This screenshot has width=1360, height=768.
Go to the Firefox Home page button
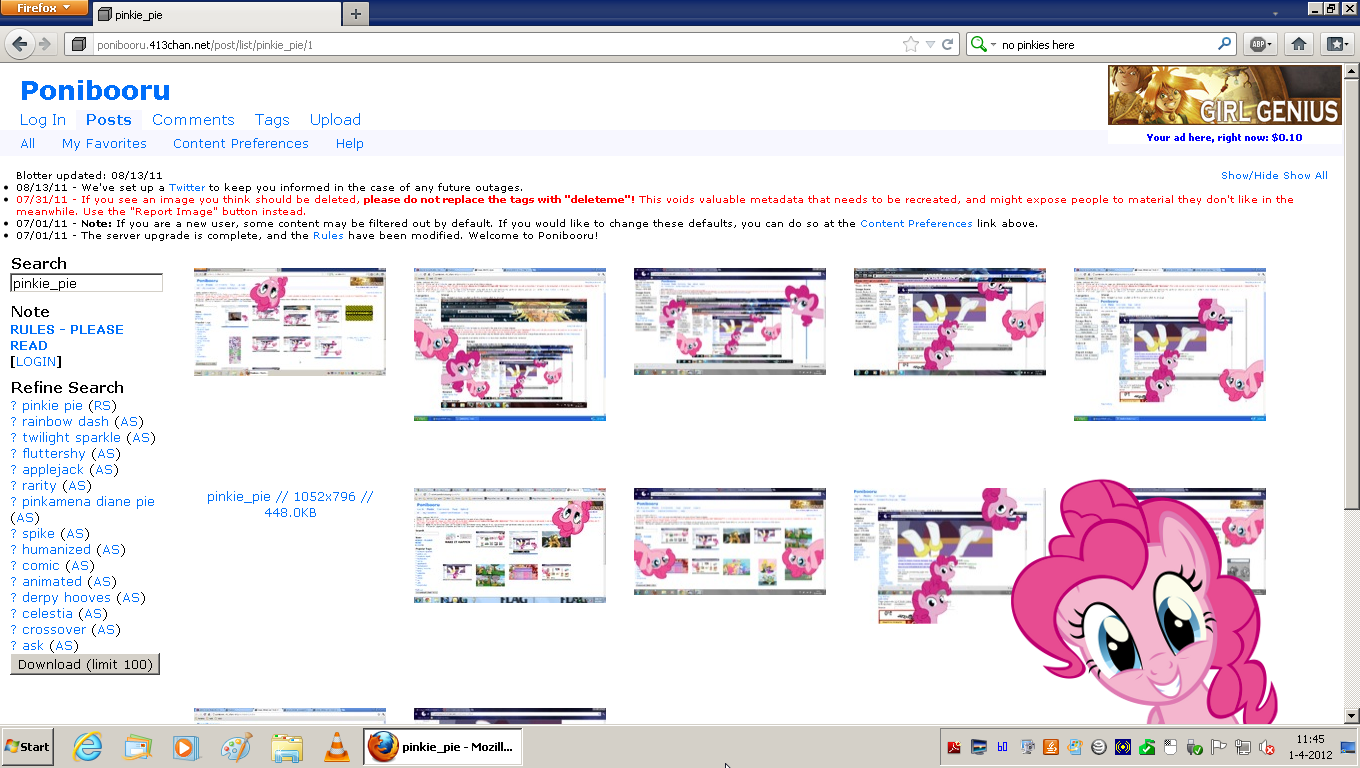[1299, 44]
